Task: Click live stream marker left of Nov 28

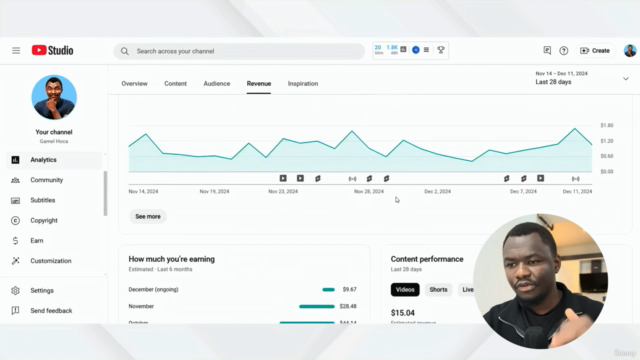Action: coord(352,179)
